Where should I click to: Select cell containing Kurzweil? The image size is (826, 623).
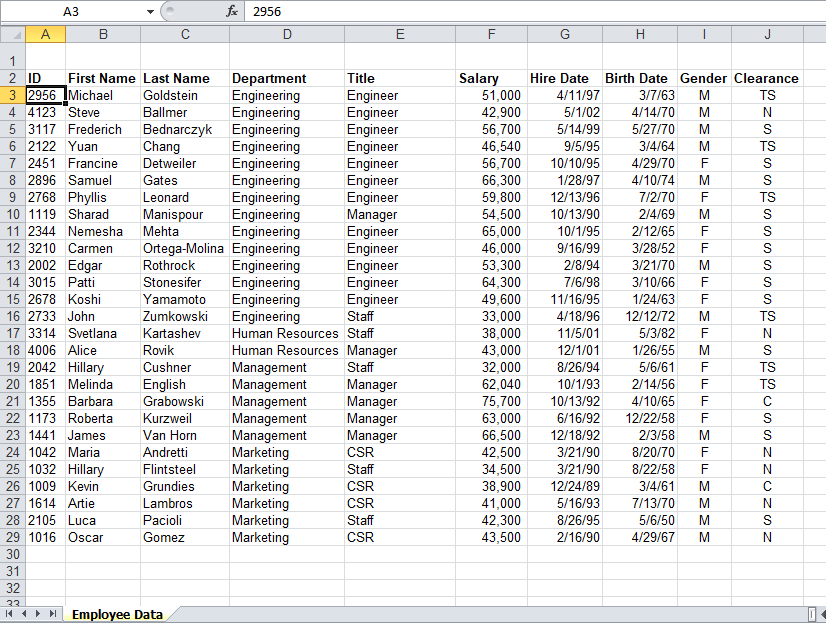(185, 418)
